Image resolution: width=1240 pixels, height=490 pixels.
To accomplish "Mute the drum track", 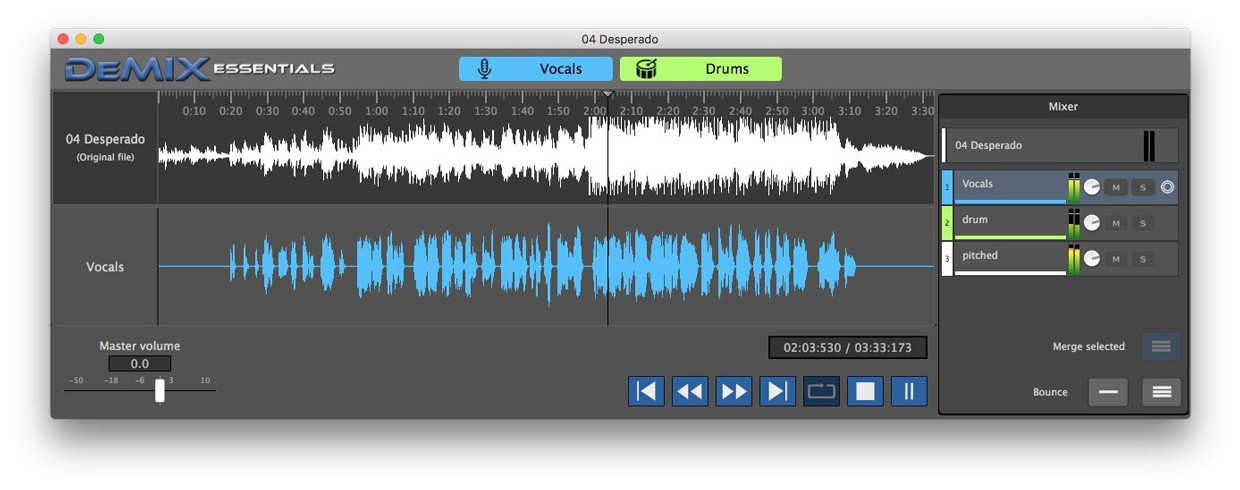I will [x=1116, y=223].
